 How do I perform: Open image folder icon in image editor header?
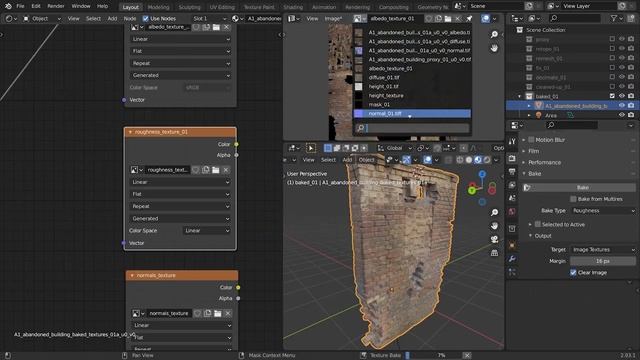(448, 18)
